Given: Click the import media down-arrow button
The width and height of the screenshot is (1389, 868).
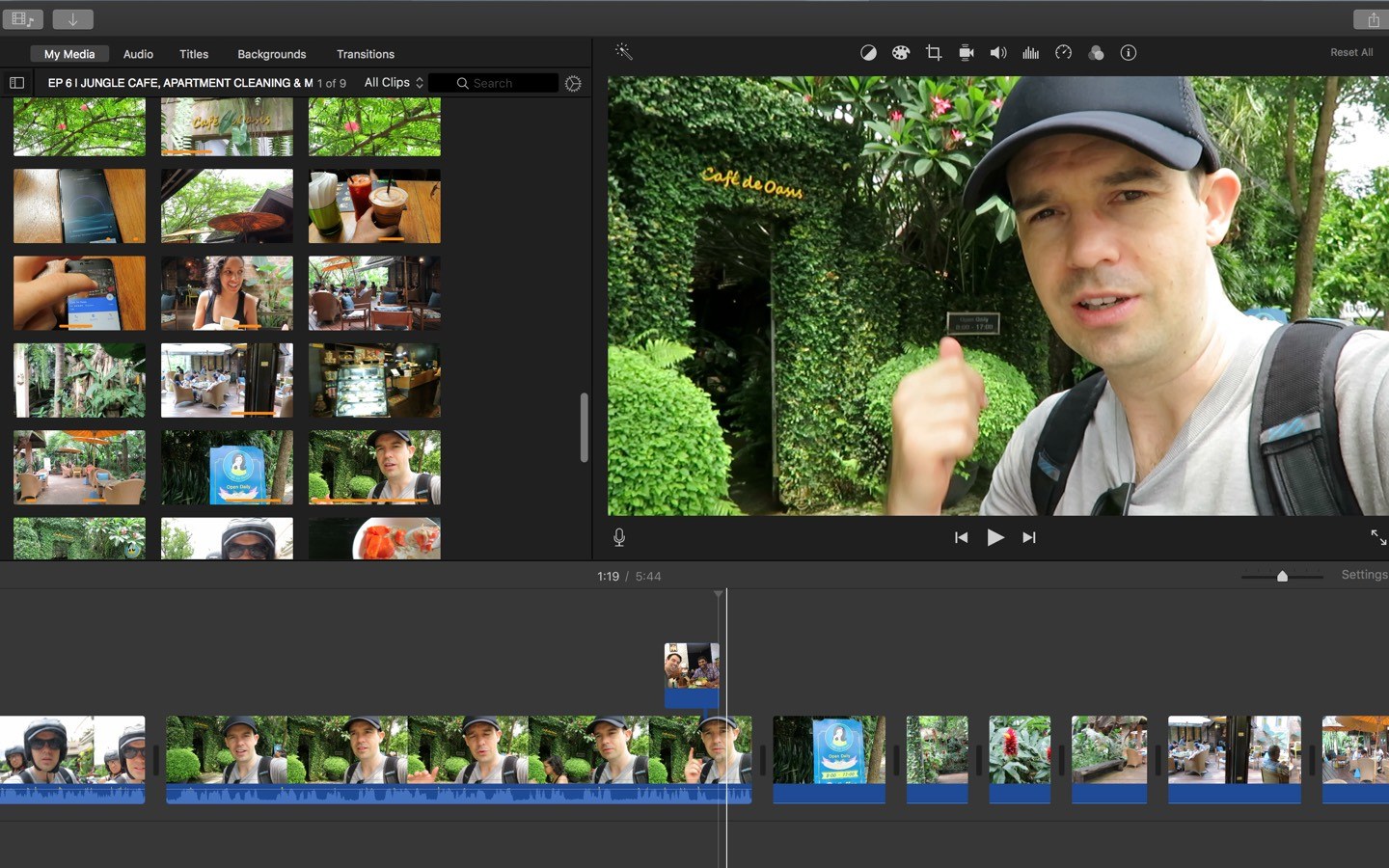Looking at the screenshot, I should 72,18.
